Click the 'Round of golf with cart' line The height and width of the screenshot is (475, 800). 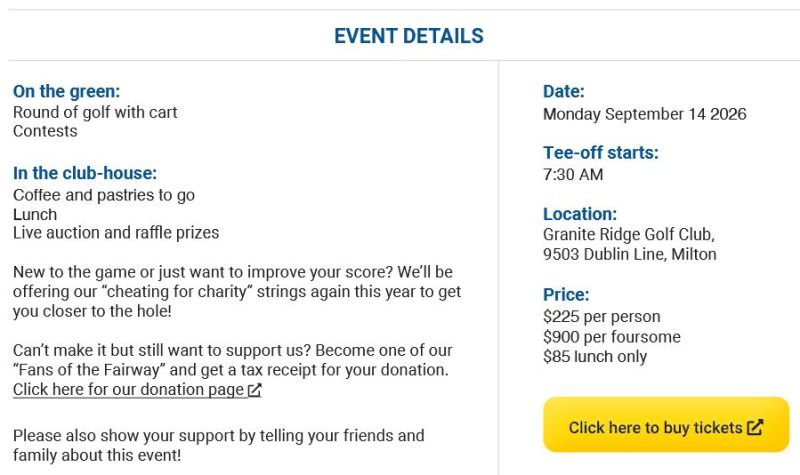point(95,112)
